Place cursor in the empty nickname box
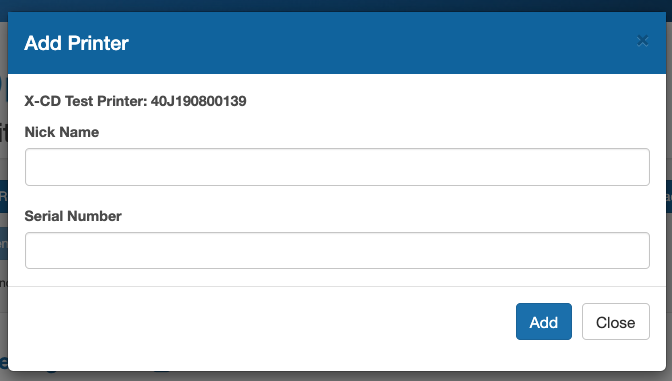 click(337, 167)
